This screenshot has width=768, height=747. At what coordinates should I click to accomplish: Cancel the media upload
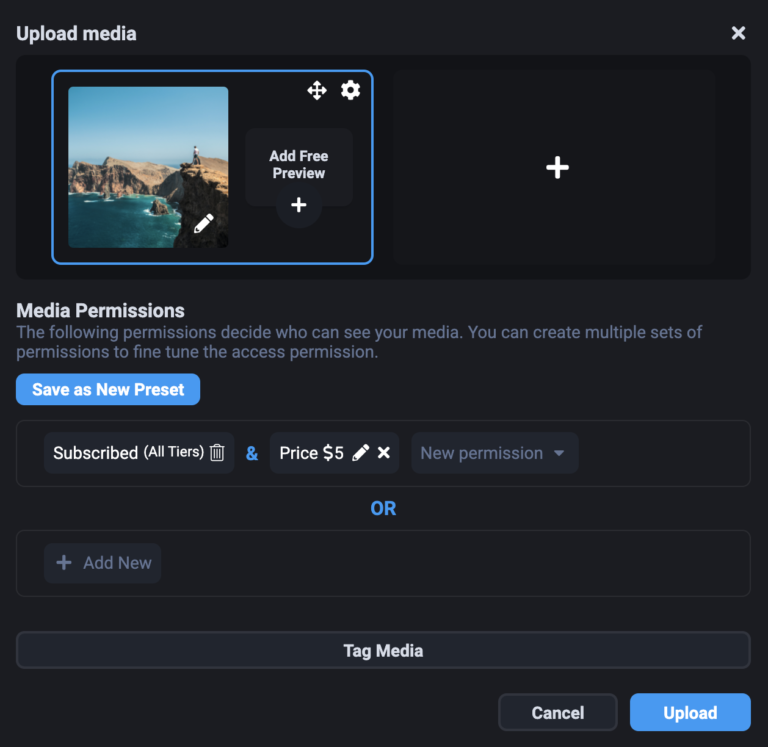(558, 712)
